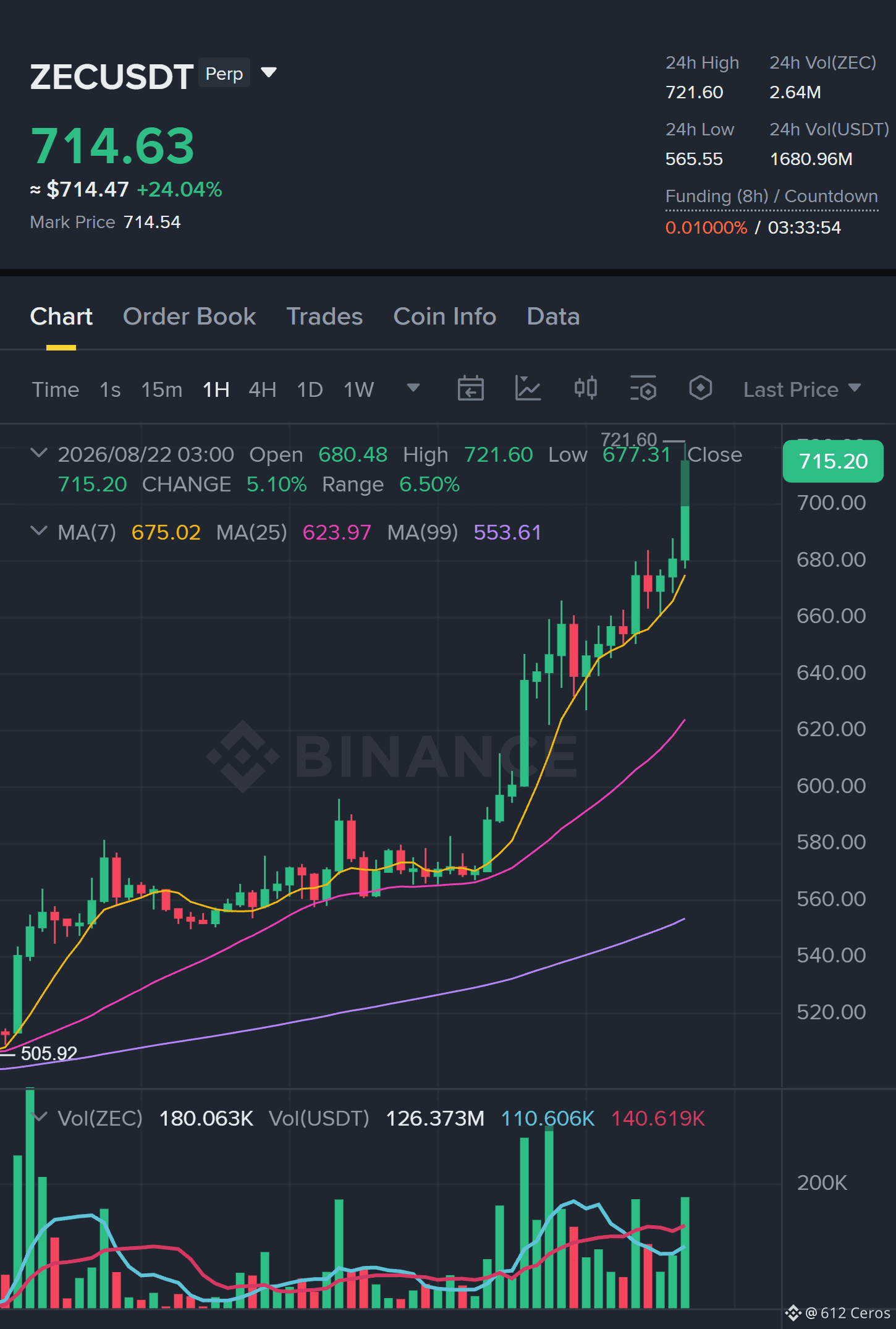Select the 1D interval
The image size is (896, 1329).
(310, 389)
